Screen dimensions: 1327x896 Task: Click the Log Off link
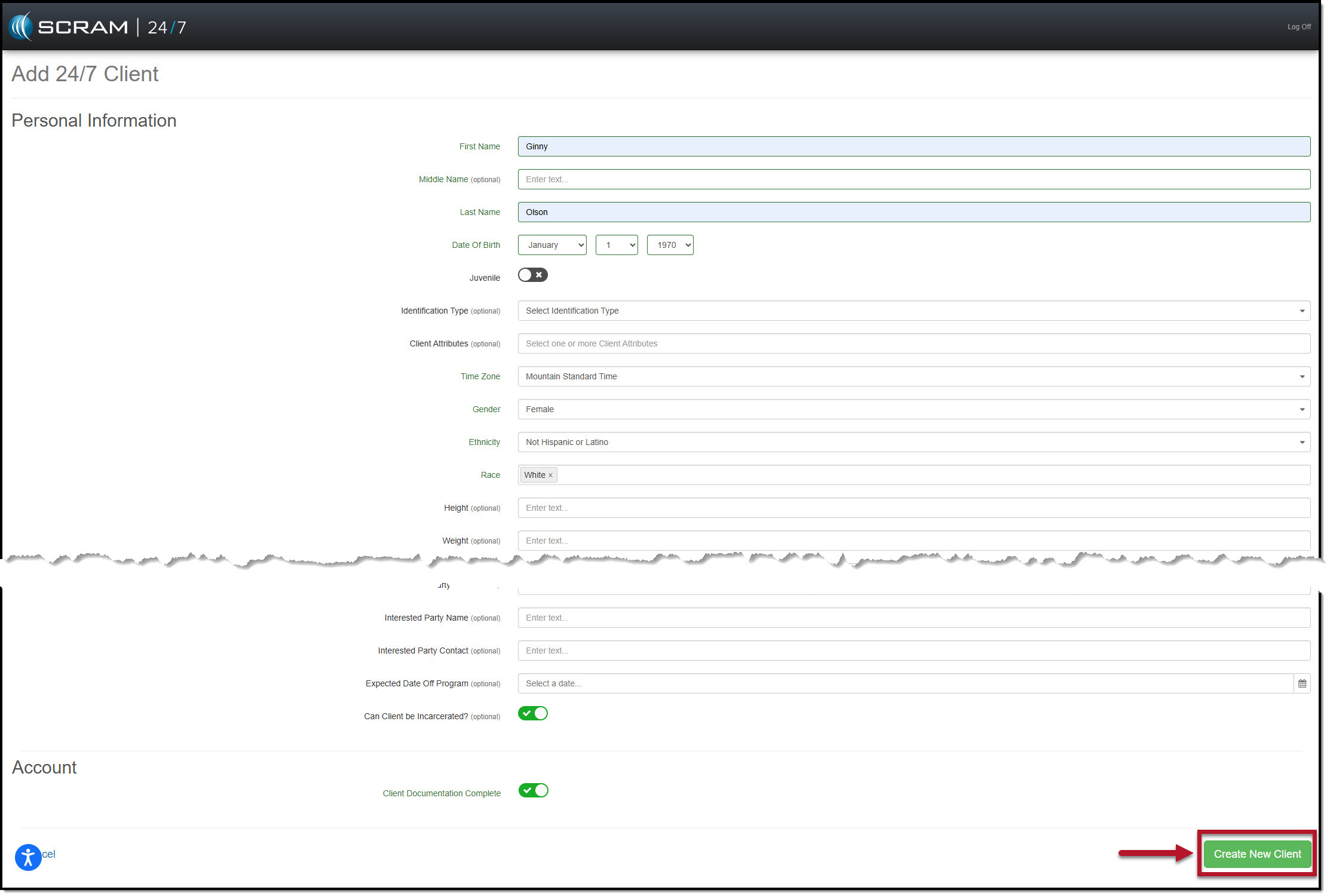pos(1298,27)
